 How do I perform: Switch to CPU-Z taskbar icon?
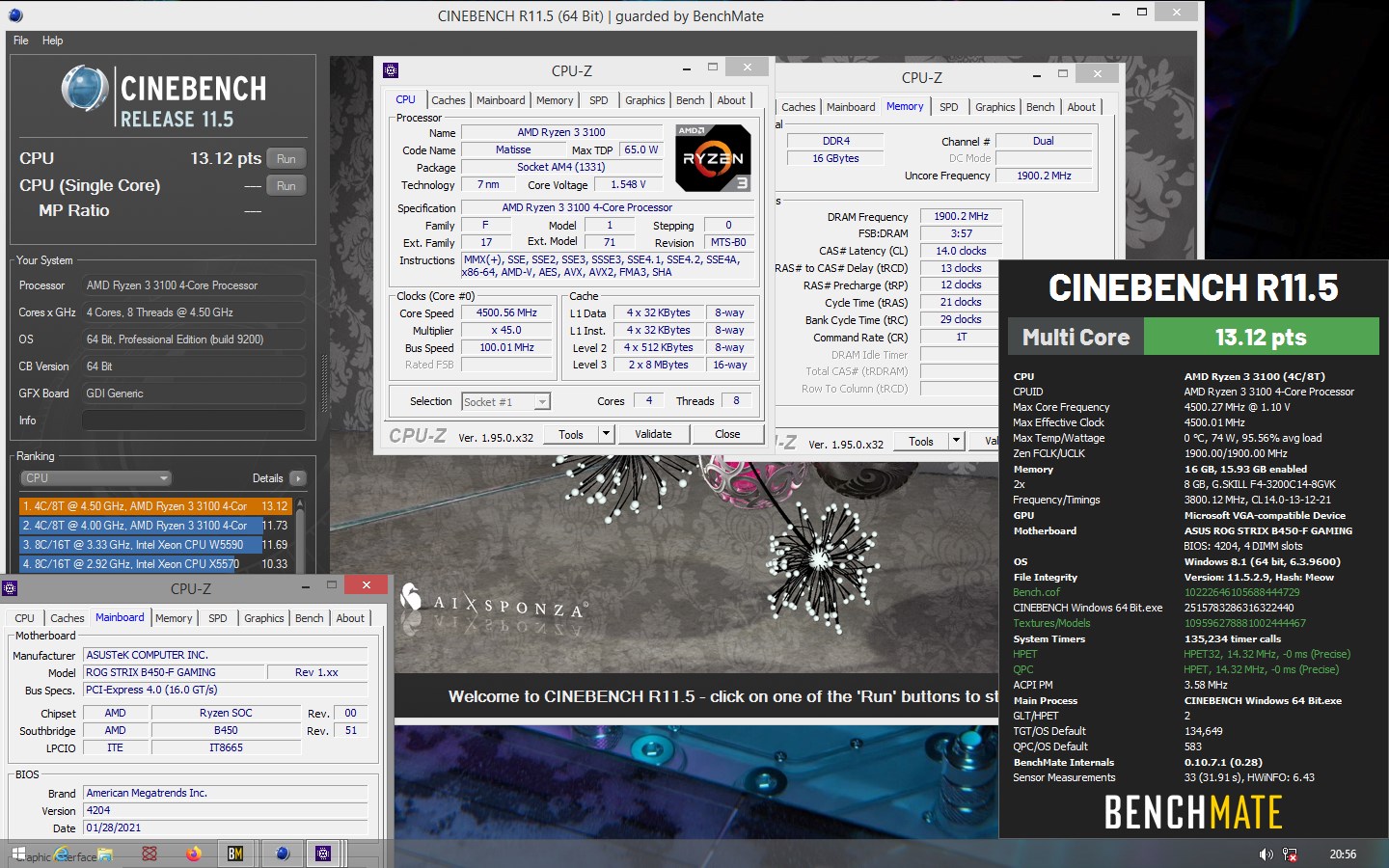(323, 854)
